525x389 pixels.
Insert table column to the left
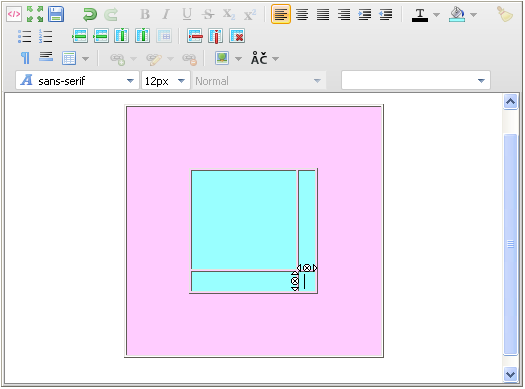point(122,36)
